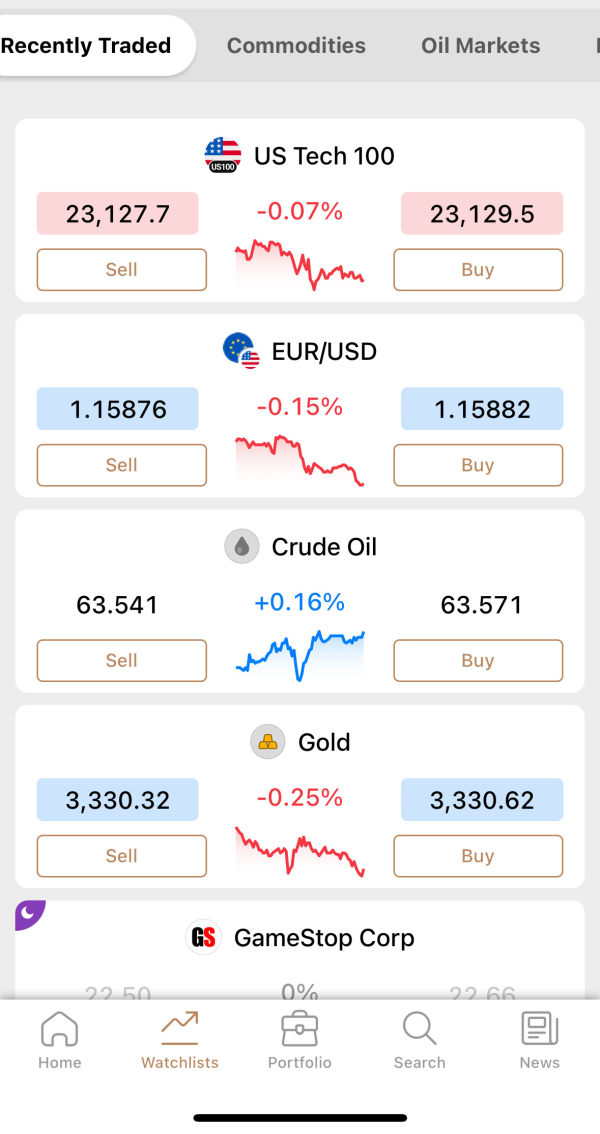600x1134 pixels.
Task: Tap the News newspaper icon
Action: coord(539,1029)
